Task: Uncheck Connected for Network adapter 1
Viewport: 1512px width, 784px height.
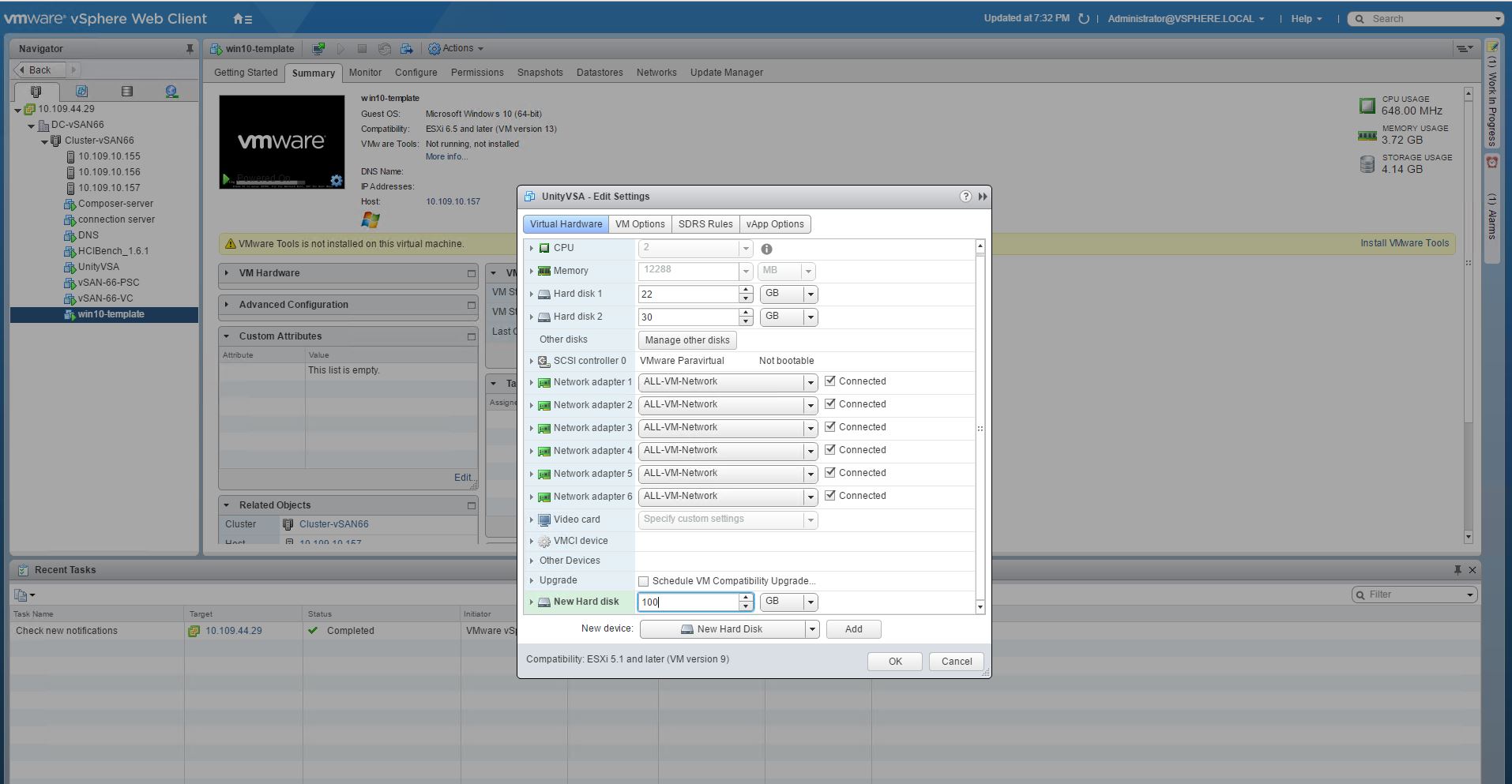Action: tap(830, 381)
